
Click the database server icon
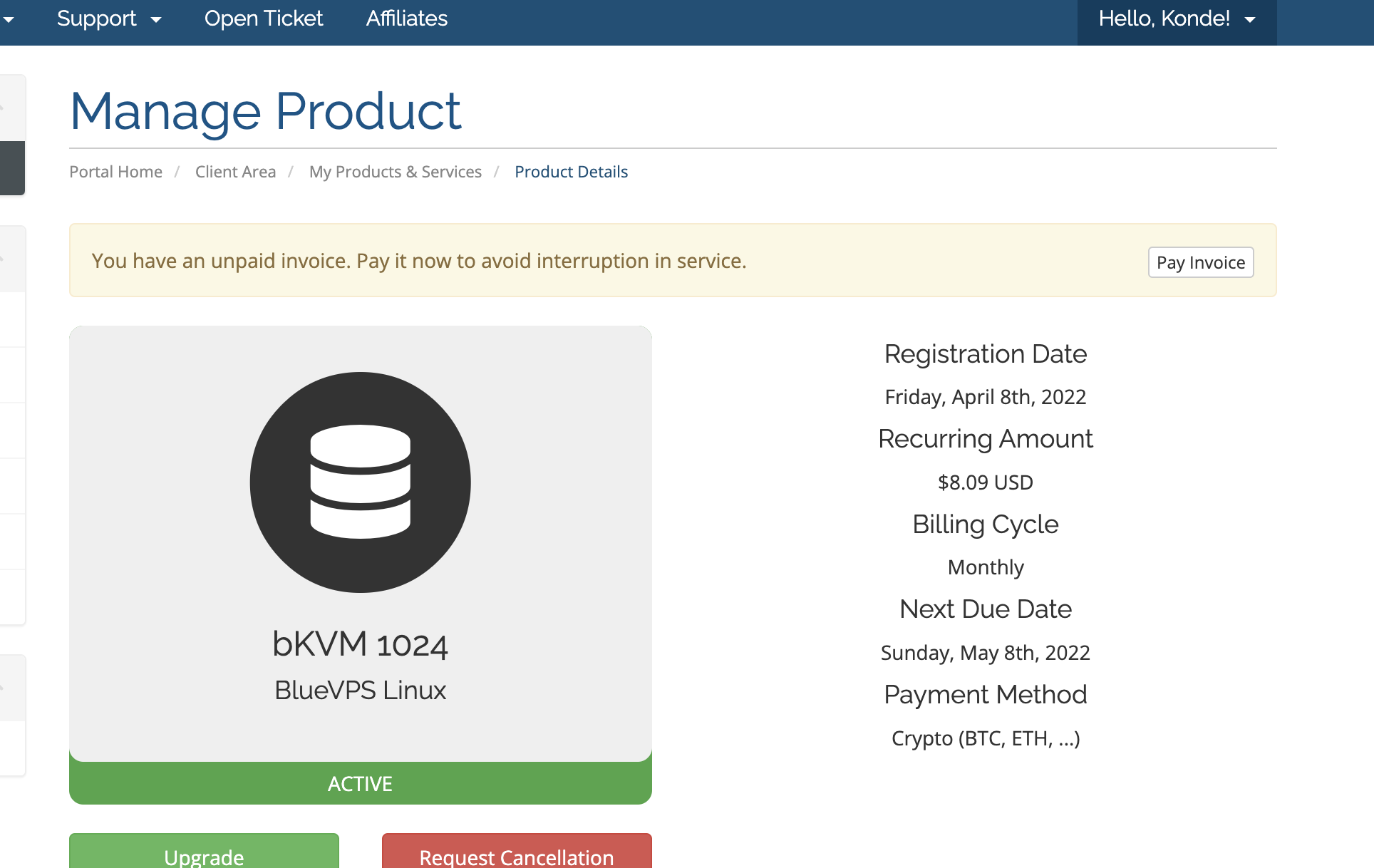(361, 482)
